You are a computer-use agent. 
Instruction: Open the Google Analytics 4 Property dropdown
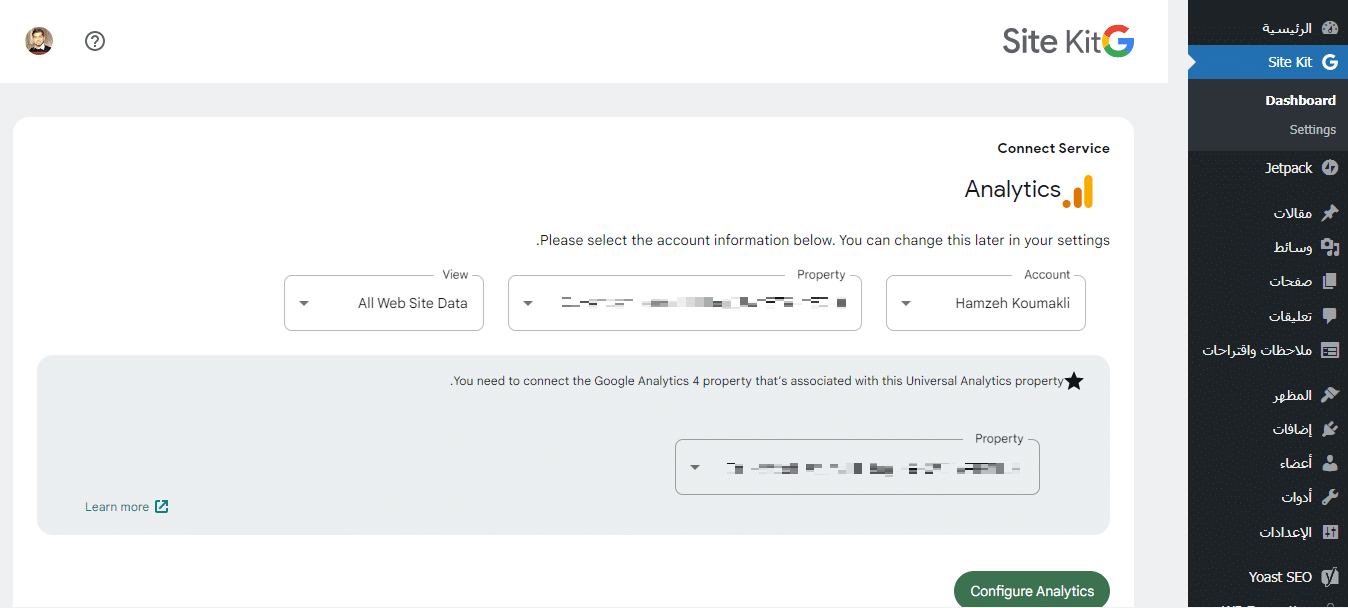click(x=857, y=467)
